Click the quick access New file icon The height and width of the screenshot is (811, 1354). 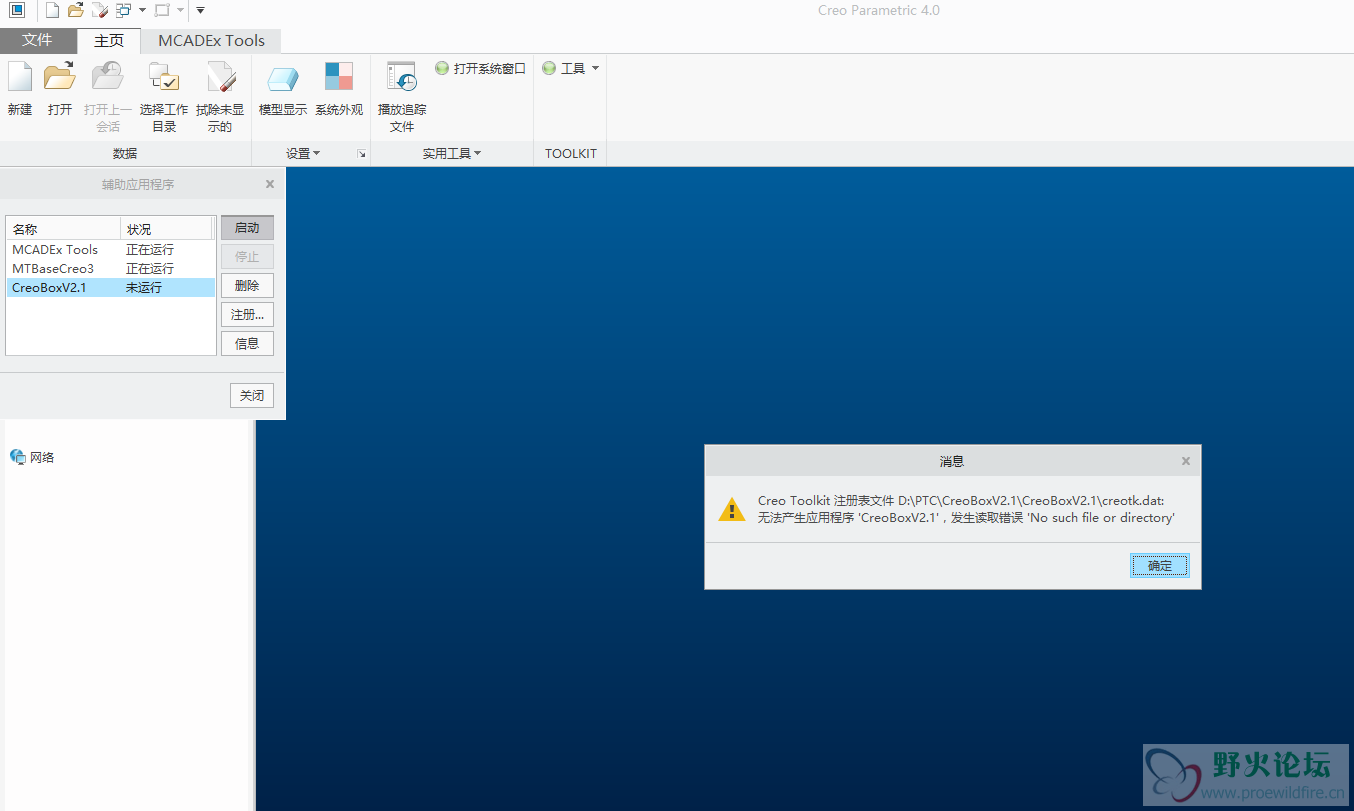[x=52, y=10]
